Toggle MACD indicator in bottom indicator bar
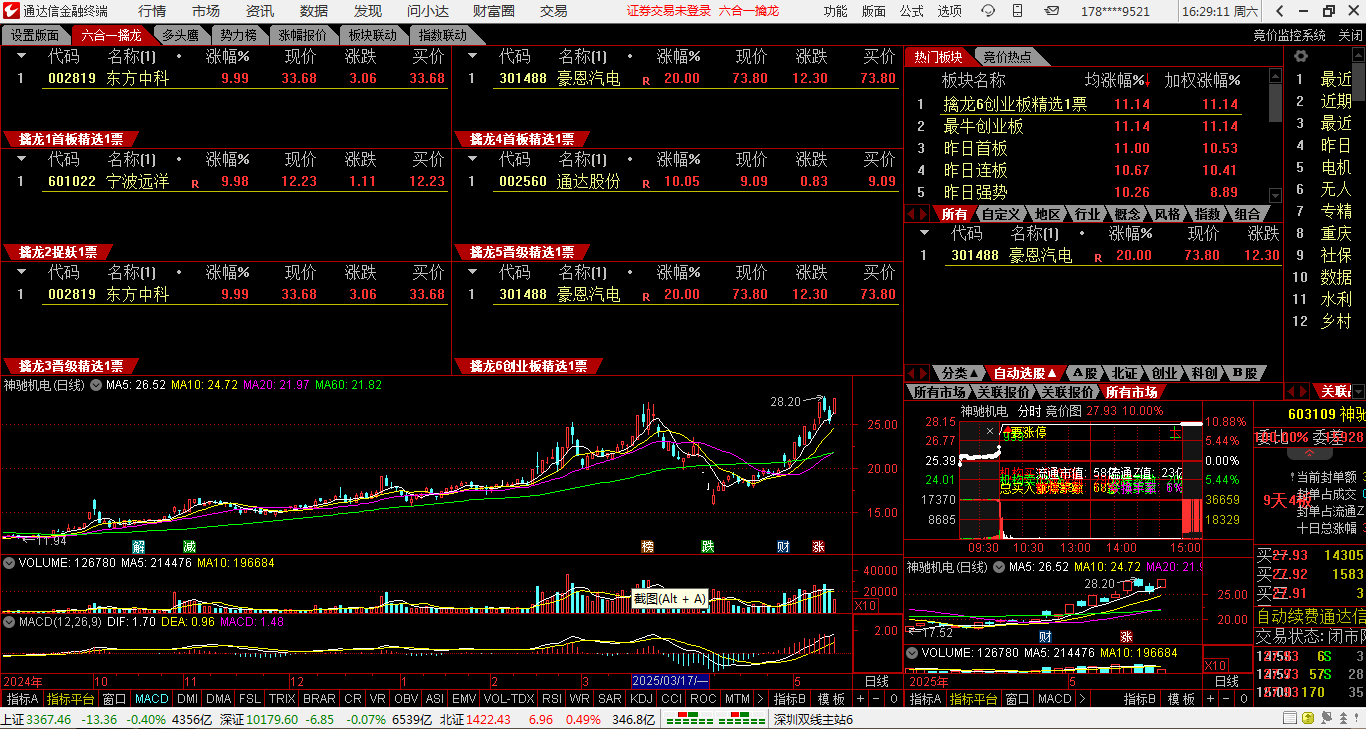 click(x=152, y=699)
